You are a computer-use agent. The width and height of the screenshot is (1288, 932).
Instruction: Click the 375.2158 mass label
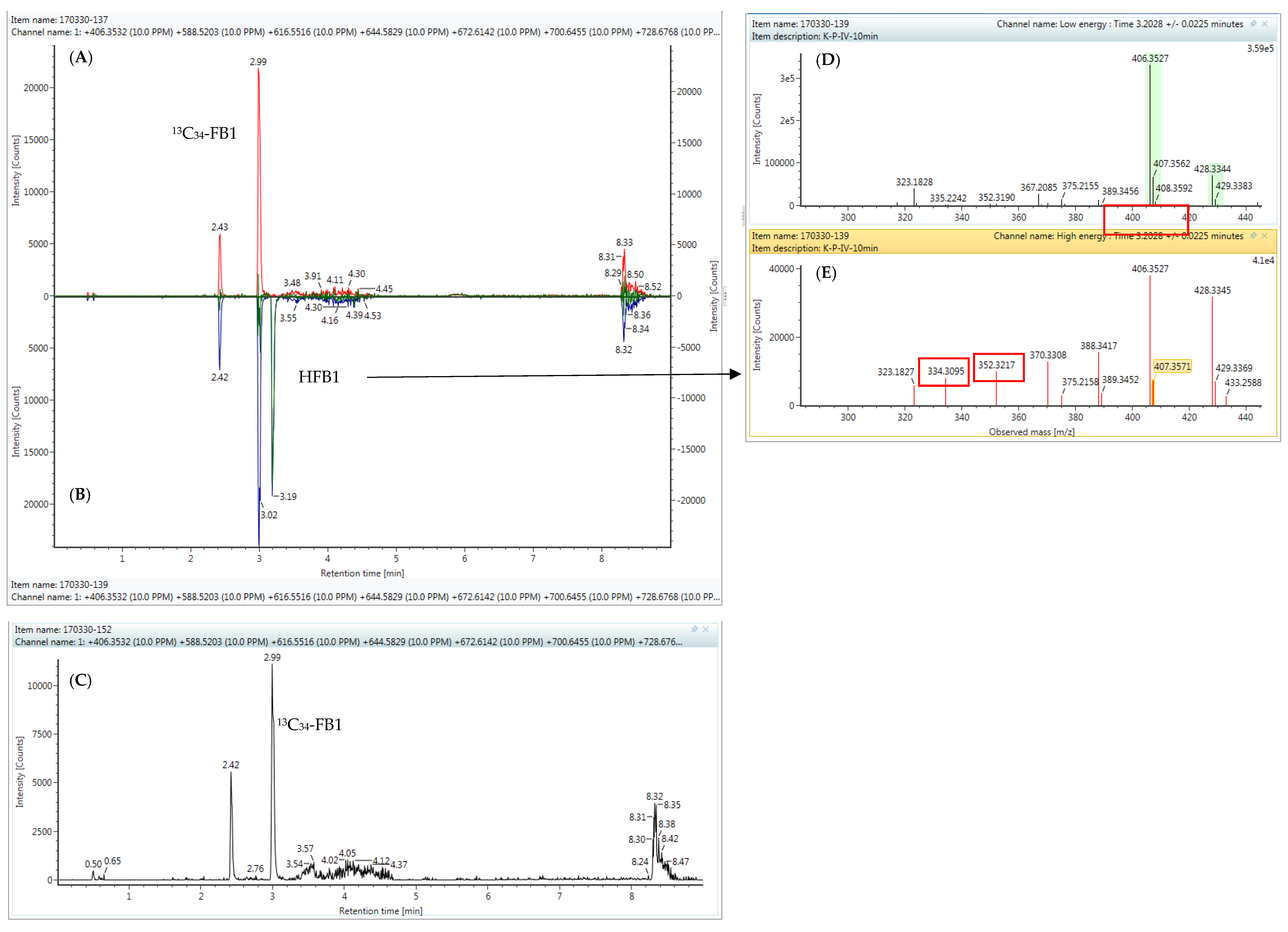click(x=1080, y=382)
